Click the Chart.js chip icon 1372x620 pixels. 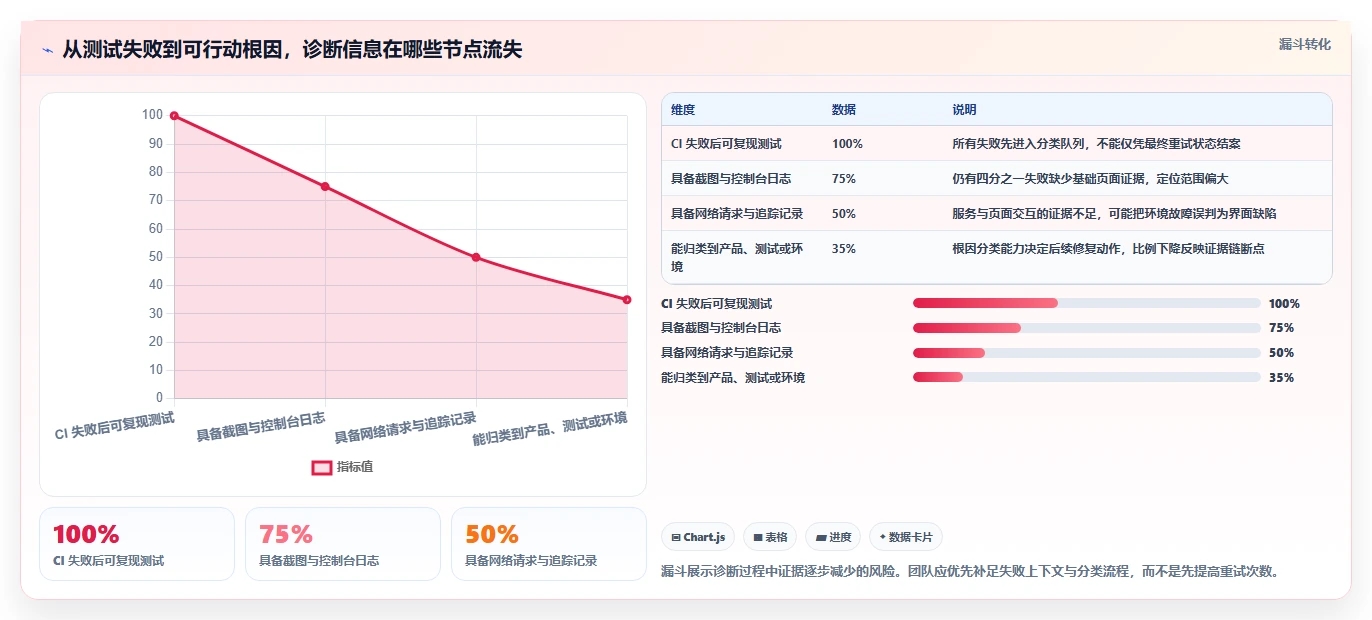(676, 537)
